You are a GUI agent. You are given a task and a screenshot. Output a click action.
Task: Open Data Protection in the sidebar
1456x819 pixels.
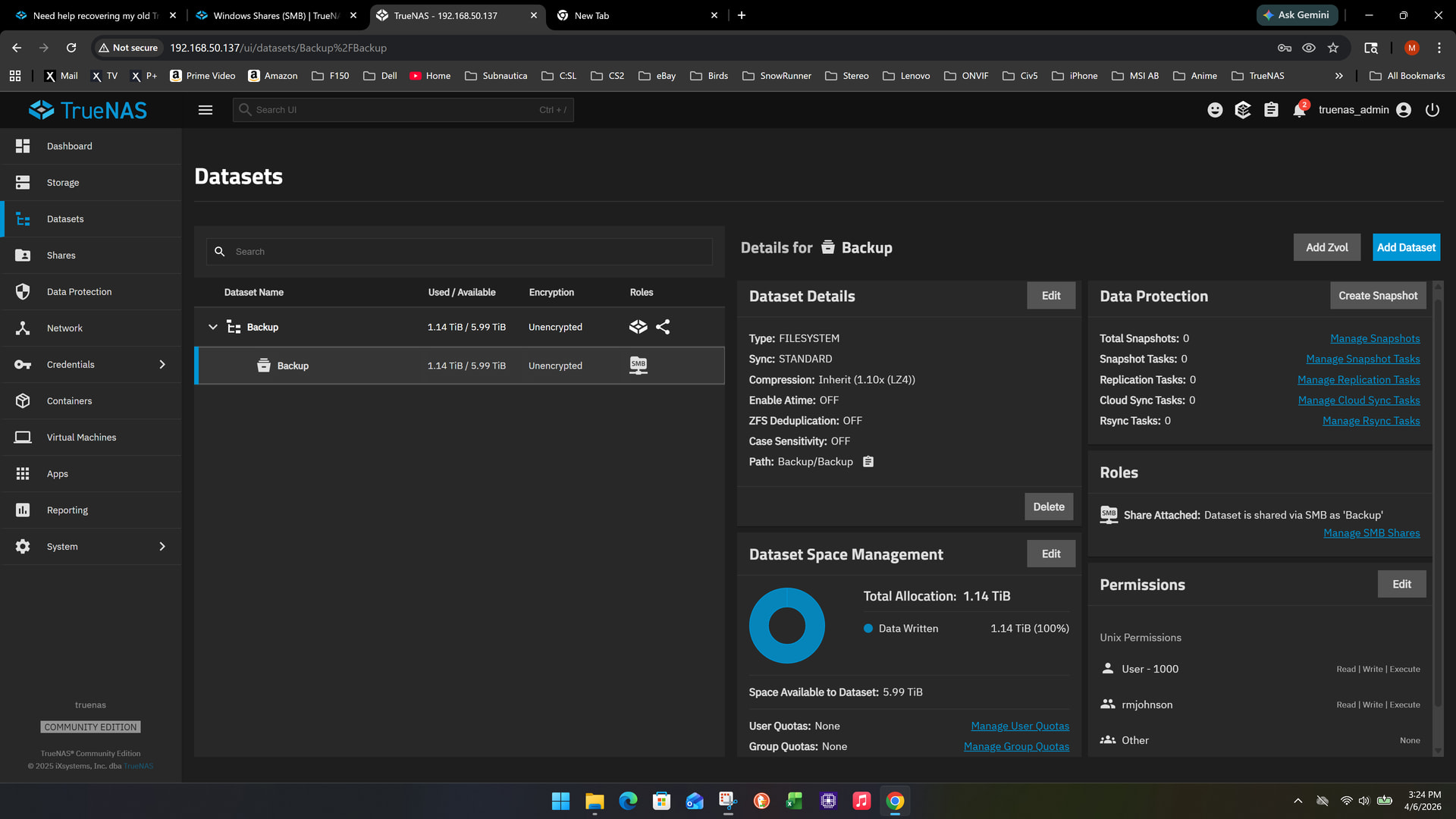coord(91,292)
